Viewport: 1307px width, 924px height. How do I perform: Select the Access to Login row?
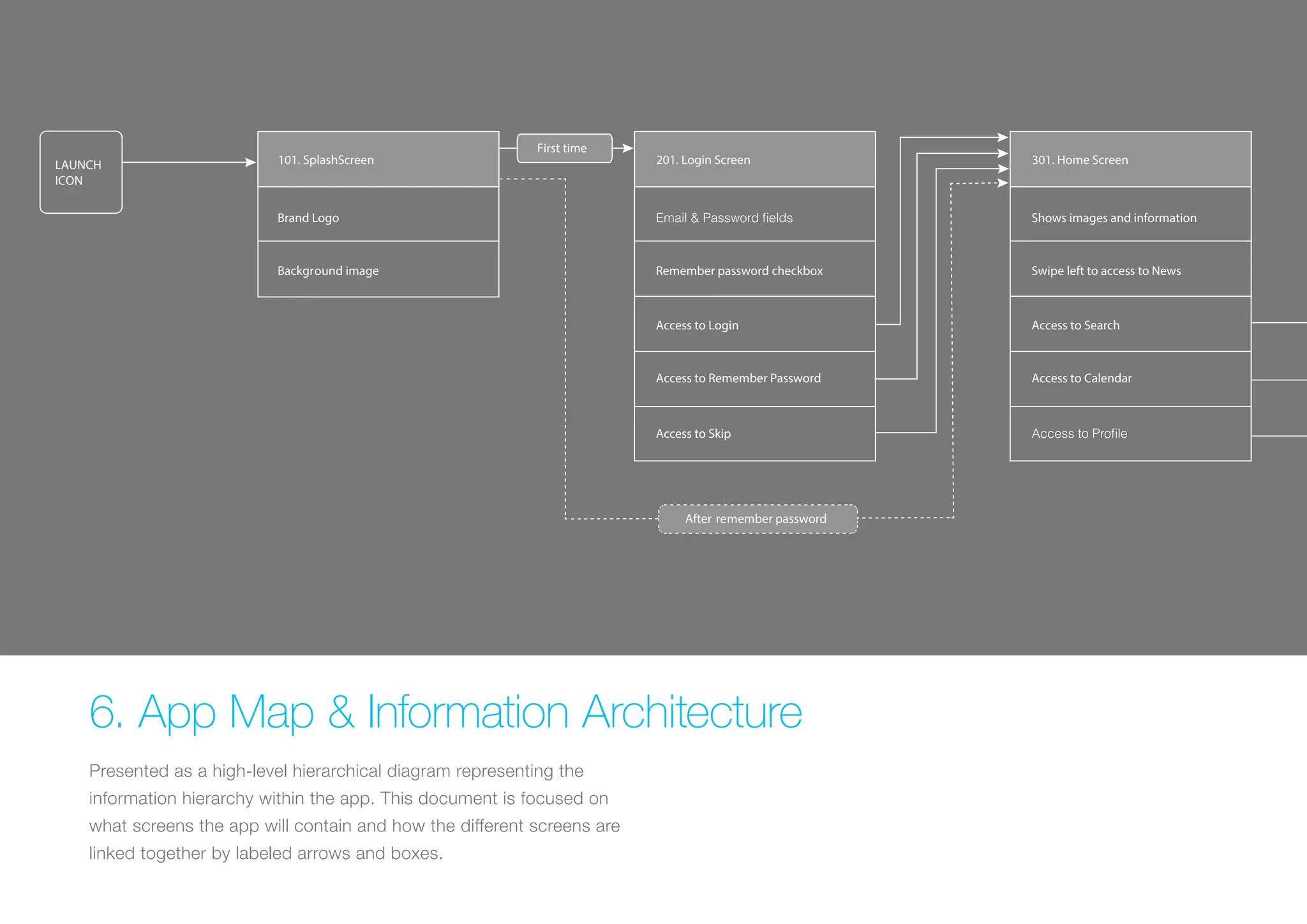(754, 324)
